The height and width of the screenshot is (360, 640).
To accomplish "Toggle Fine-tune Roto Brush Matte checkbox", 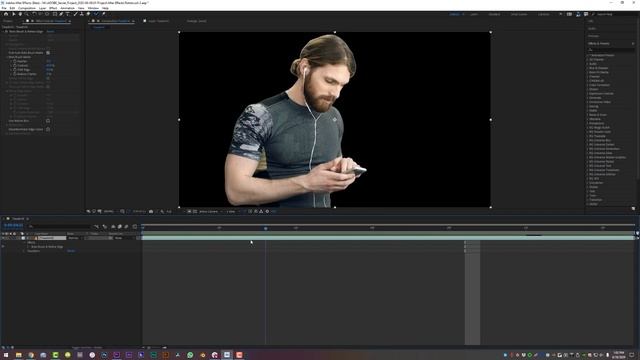I will [48, 53].
